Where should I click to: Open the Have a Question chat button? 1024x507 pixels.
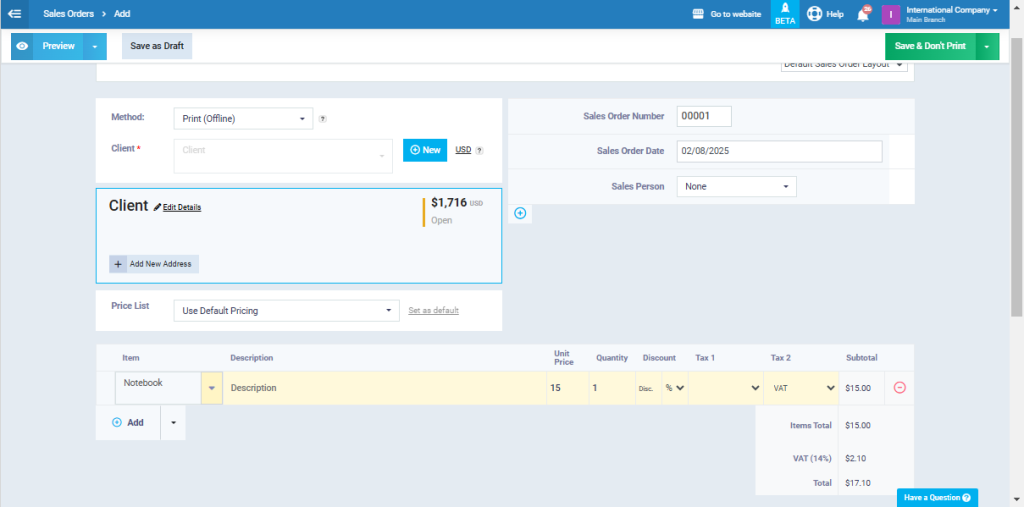[x=937, y=498]
